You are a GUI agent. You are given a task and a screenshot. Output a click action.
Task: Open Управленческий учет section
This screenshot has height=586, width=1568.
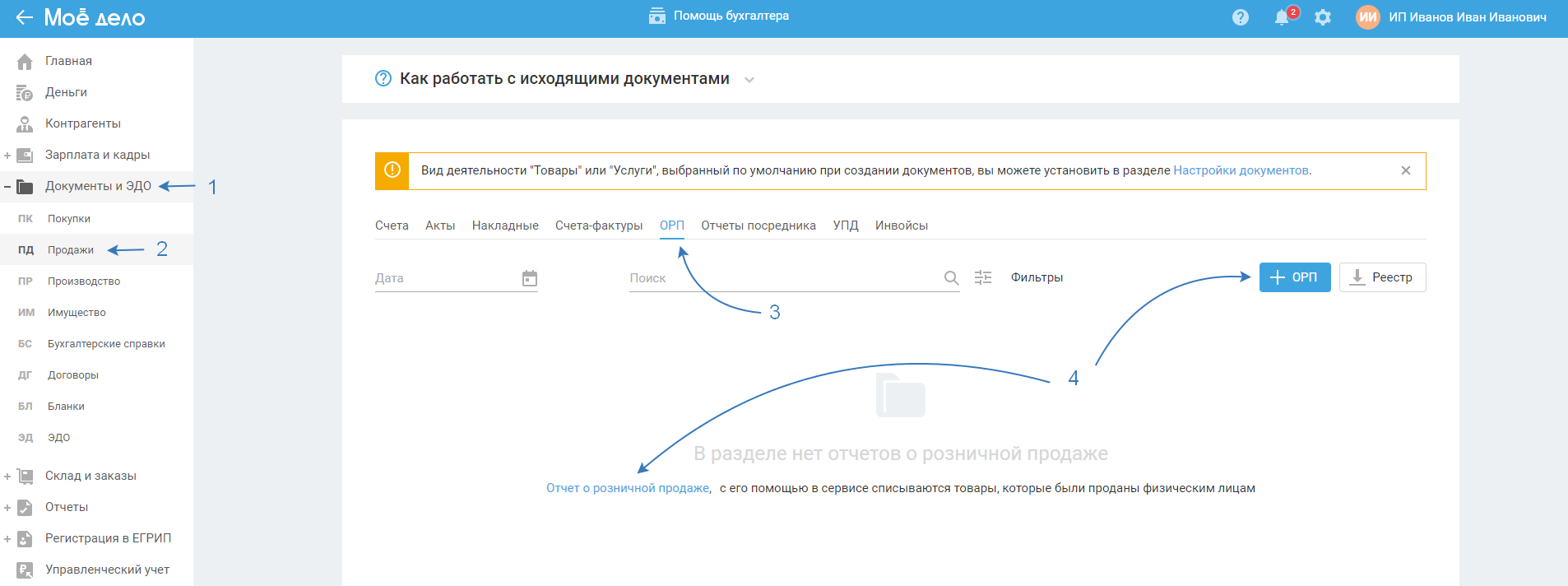[x=107, y=570]
